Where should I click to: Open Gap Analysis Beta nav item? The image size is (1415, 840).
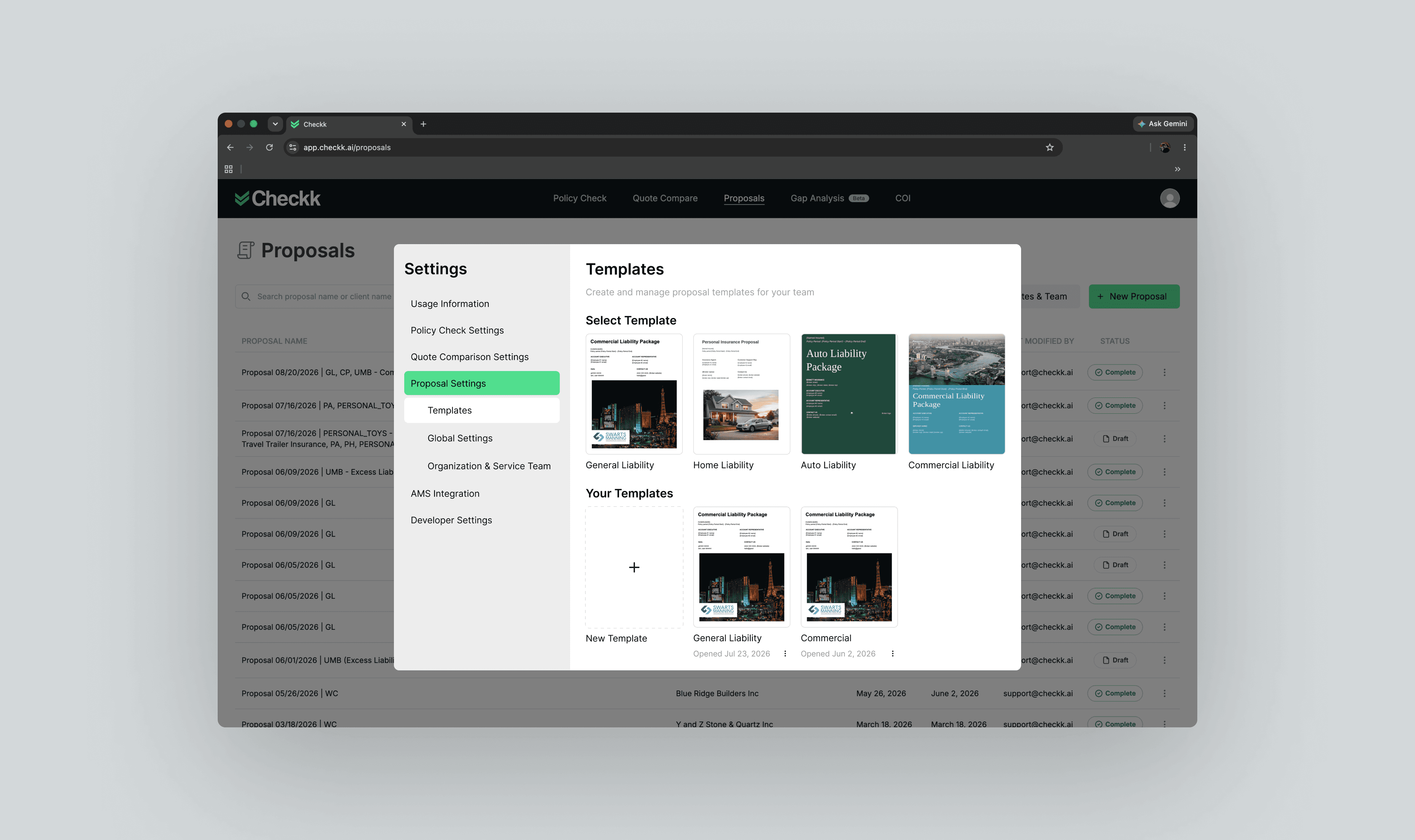(x=829, y=198)
